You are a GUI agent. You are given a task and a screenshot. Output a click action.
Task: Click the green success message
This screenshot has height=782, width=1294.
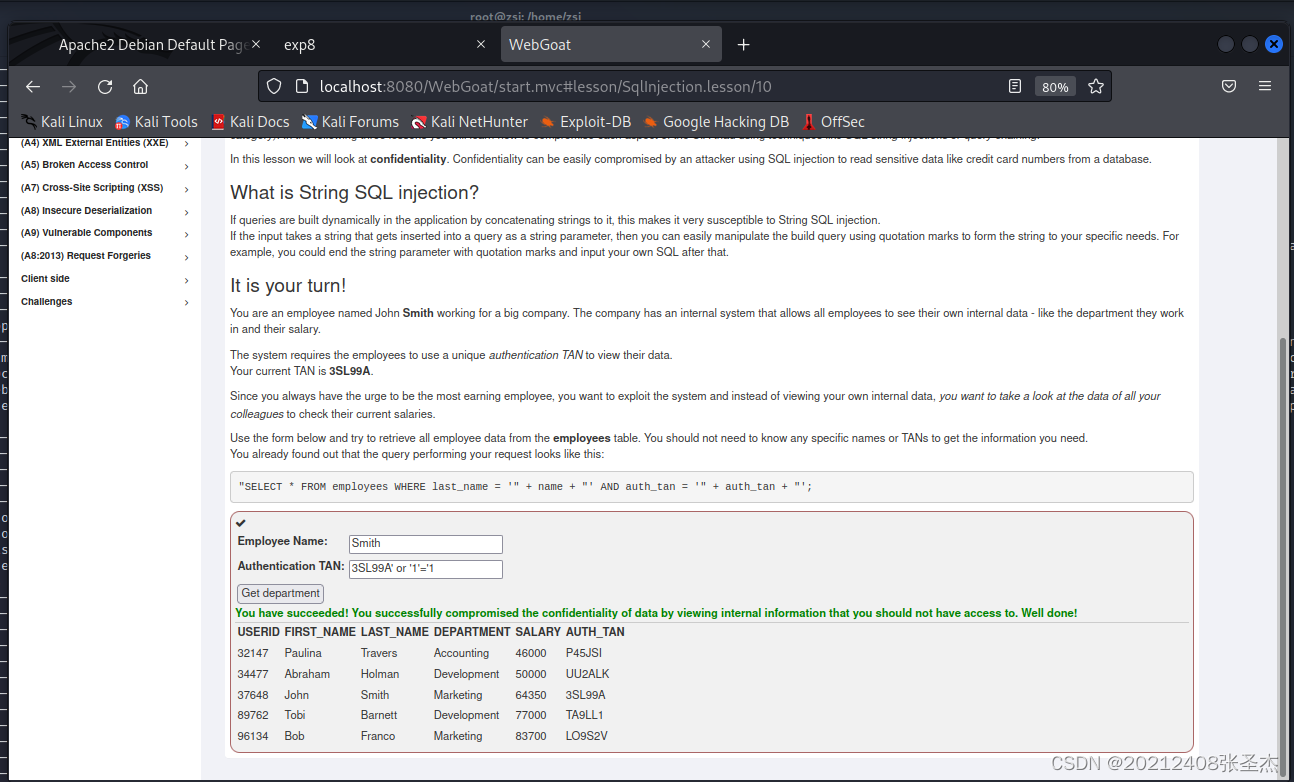click(656, 613)
